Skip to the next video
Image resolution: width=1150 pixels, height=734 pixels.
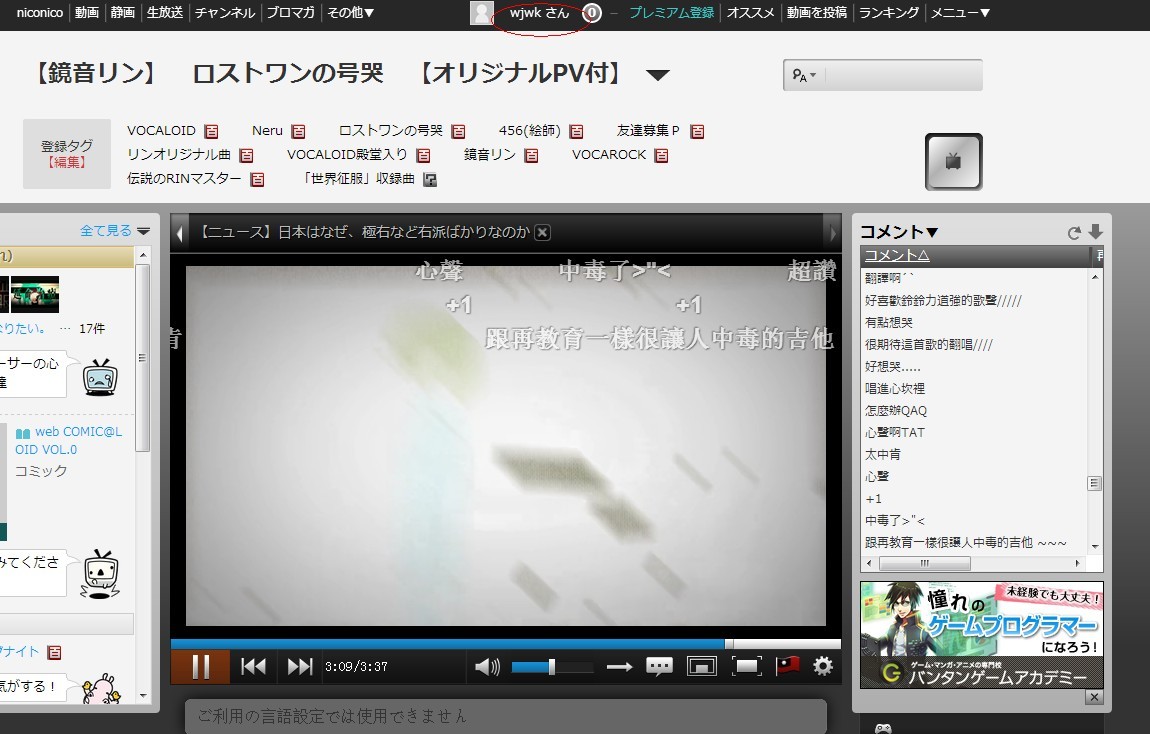tap(299, 667)
